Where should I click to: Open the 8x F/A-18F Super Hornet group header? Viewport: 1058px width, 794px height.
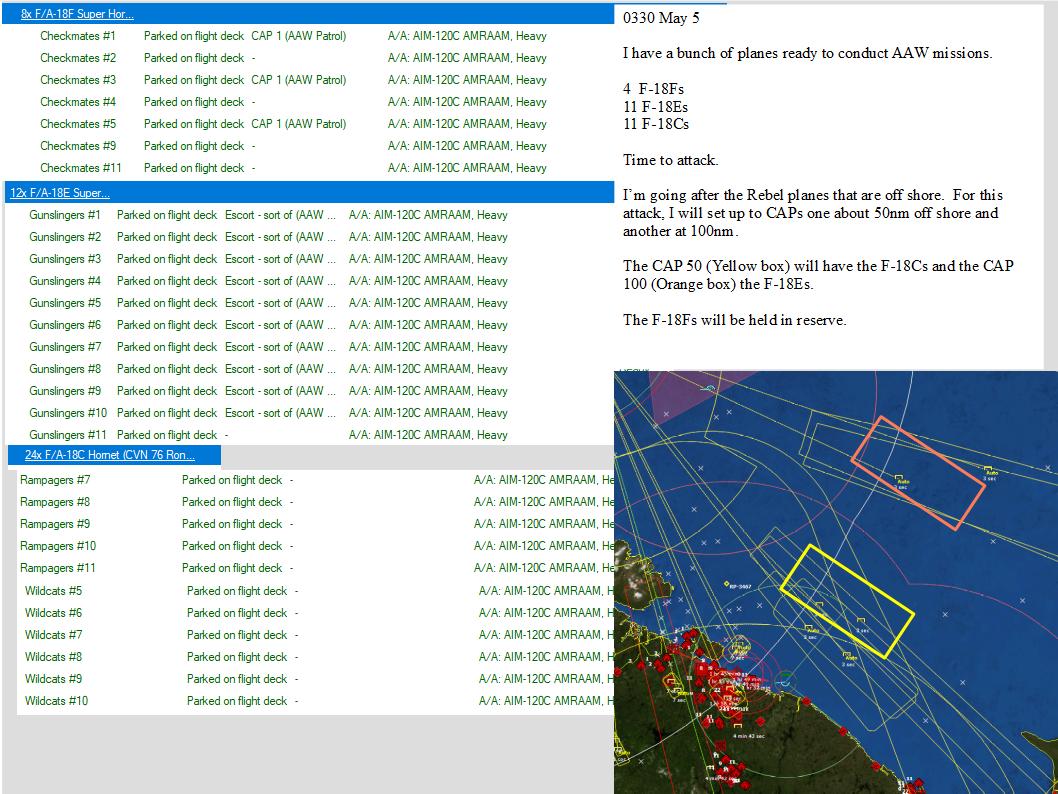coord(77,14)
